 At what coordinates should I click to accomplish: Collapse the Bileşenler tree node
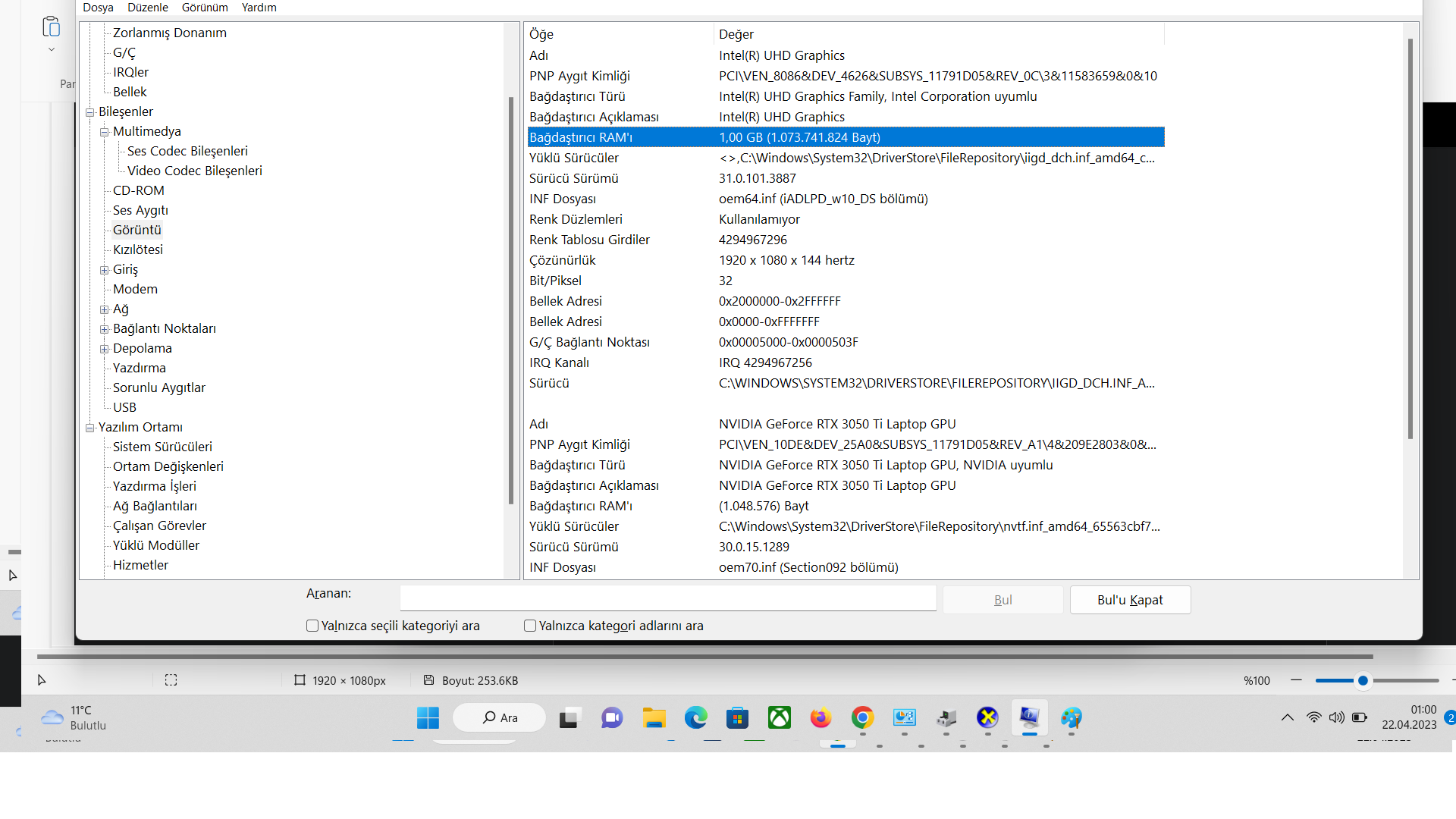90,112
